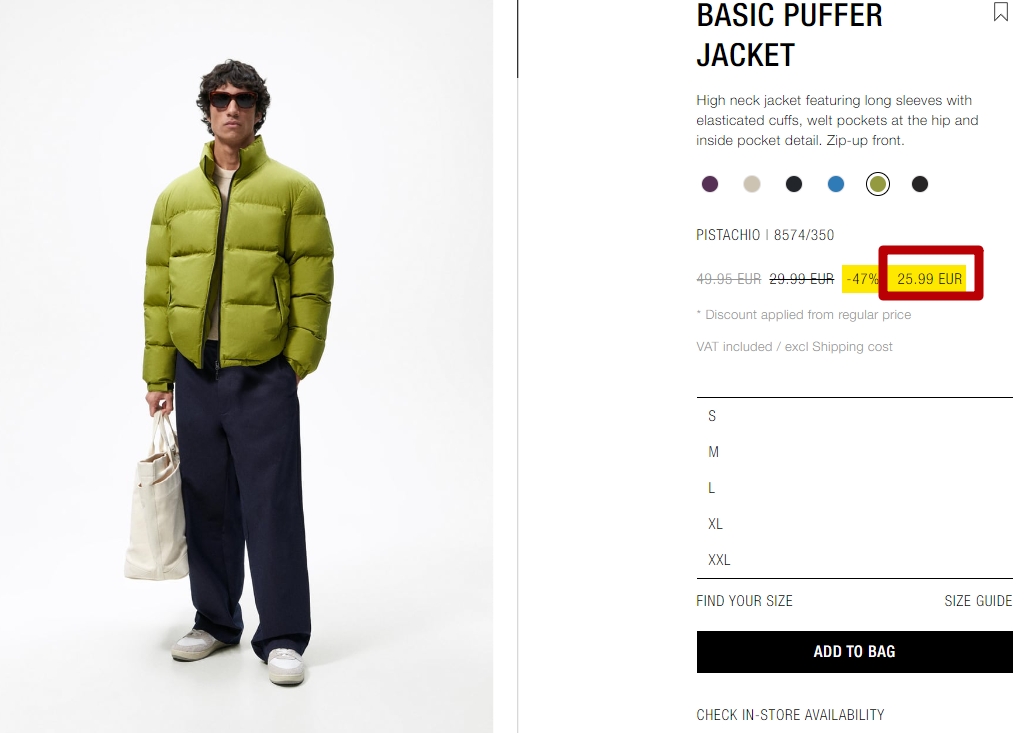Choose the beige color swatch

coord(751,184)
